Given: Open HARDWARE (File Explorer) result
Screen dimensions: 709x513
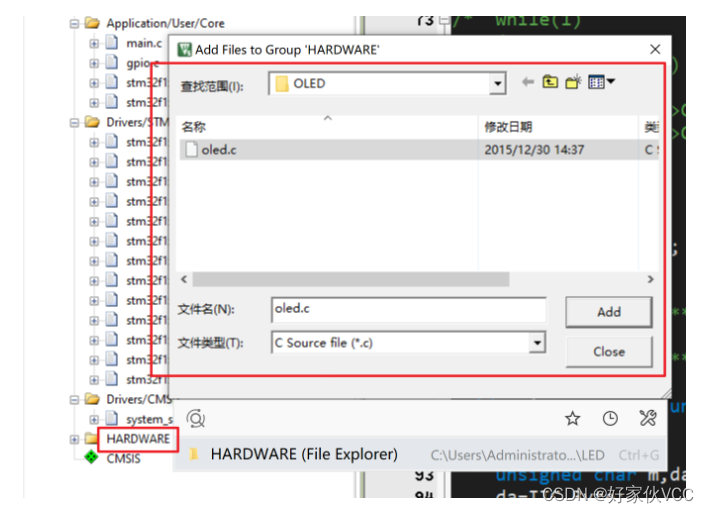Looking at the screenshot, I should (420, 454).
